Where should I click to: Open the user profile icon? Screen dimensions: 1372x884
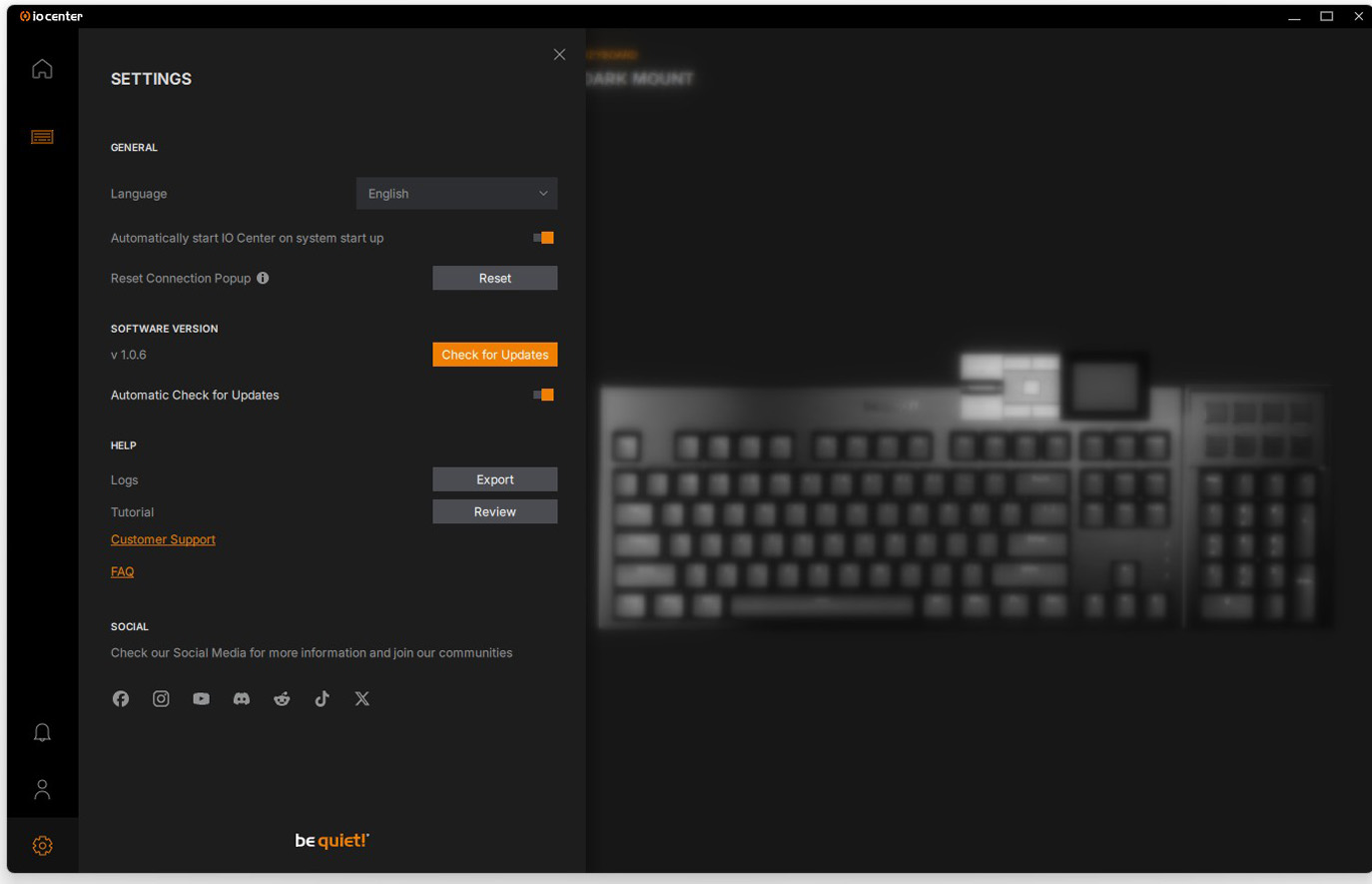[42, 789]
